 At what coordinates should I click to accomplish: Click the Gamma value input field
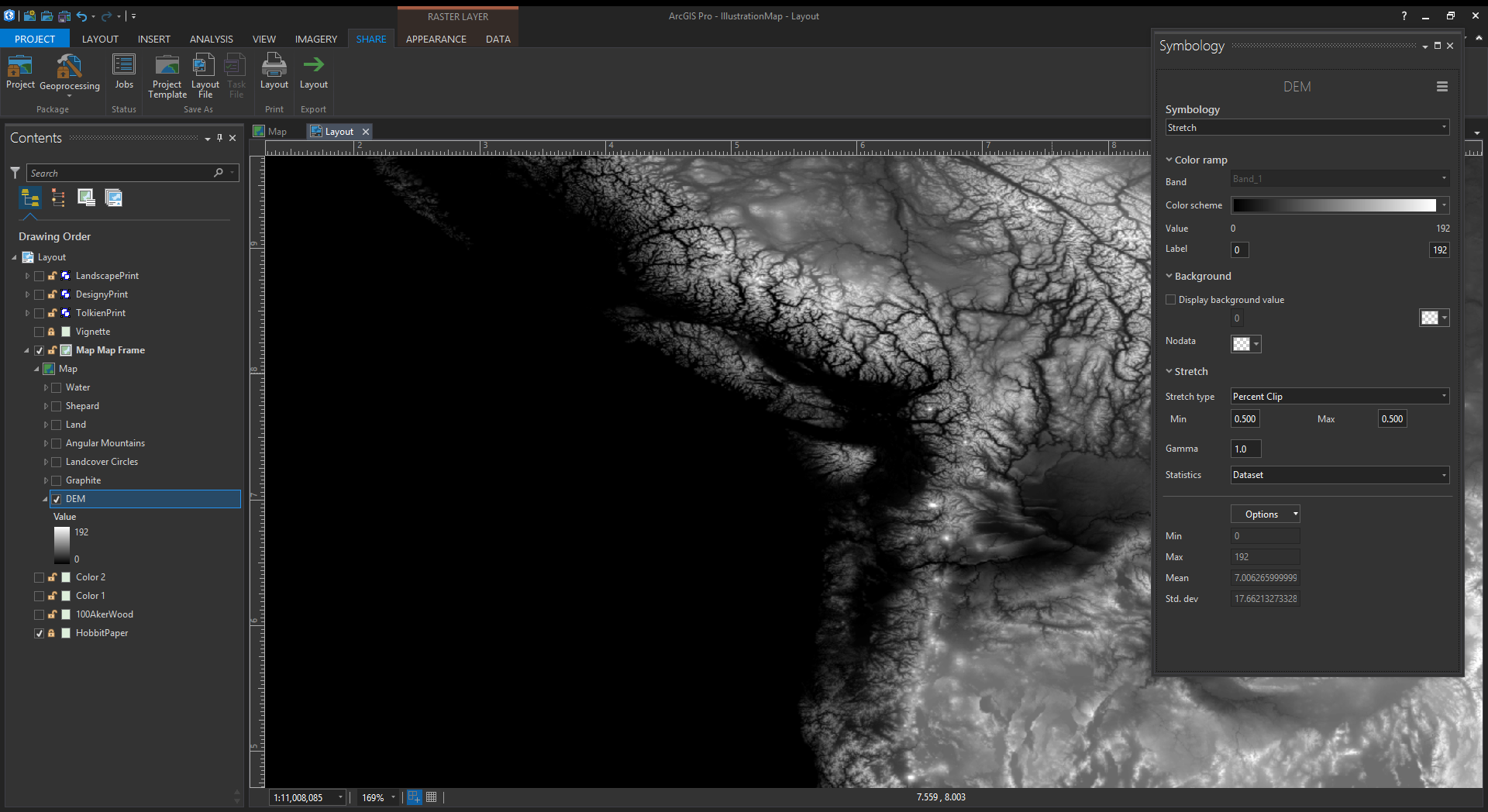tap(1245, 449)
